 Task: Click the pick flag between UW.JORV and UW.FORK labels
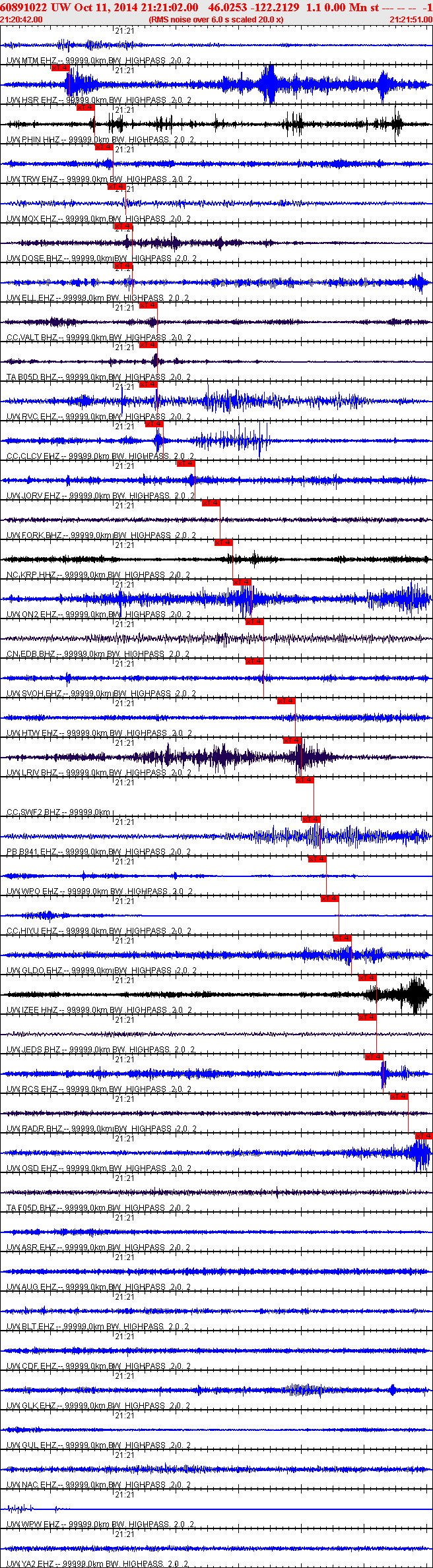pos(211,503)
